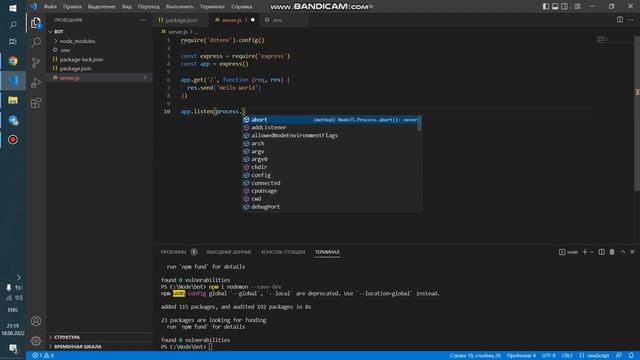Open the Run and Debug view
The width and height of the screenshot is (640, 360).
coord(36,82)
